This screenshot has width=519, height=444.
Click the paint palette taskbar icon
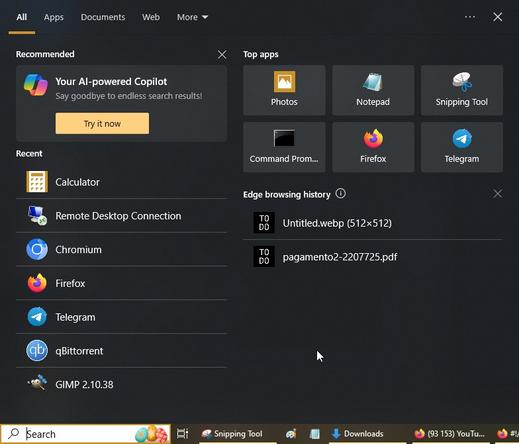tap(291, 434)
